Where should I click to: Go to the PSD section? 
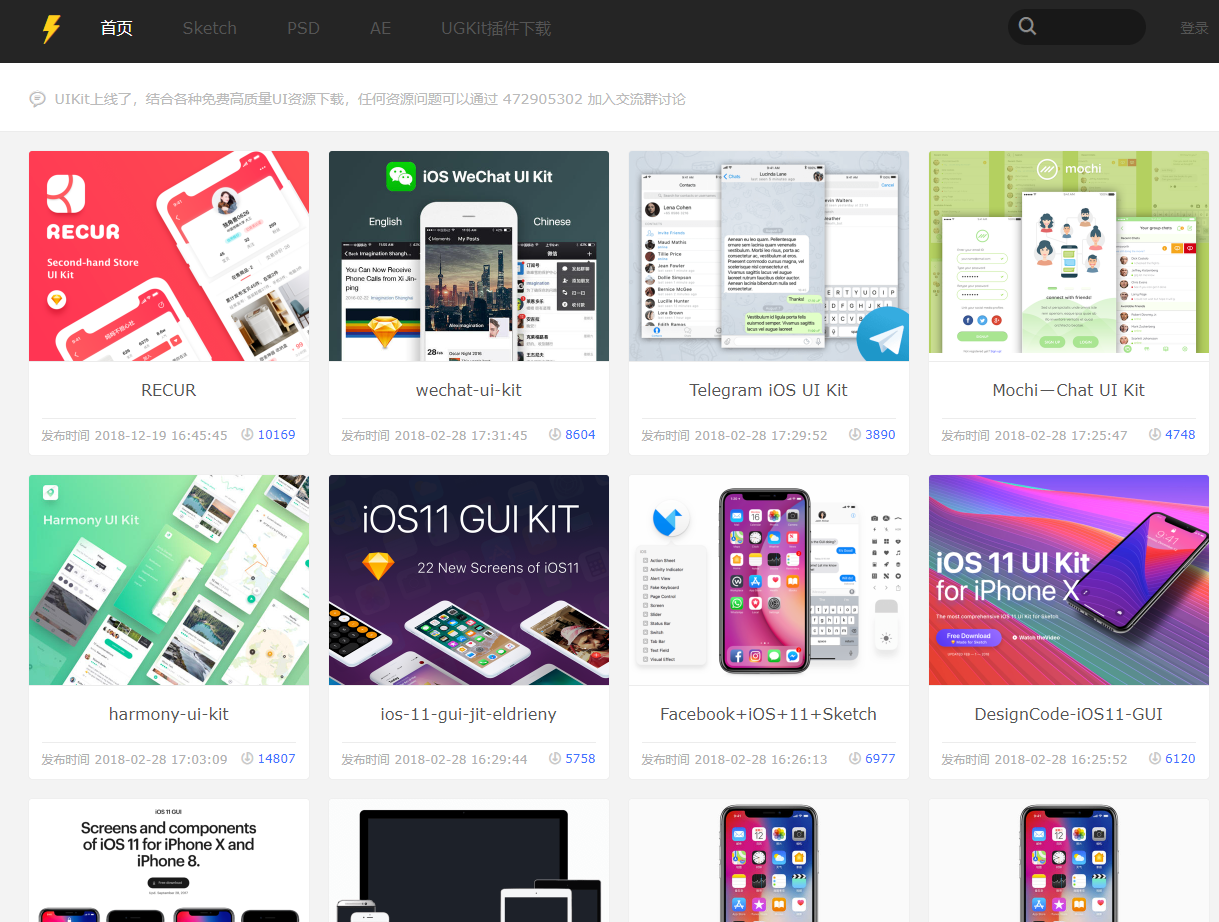tap(303, 28)
